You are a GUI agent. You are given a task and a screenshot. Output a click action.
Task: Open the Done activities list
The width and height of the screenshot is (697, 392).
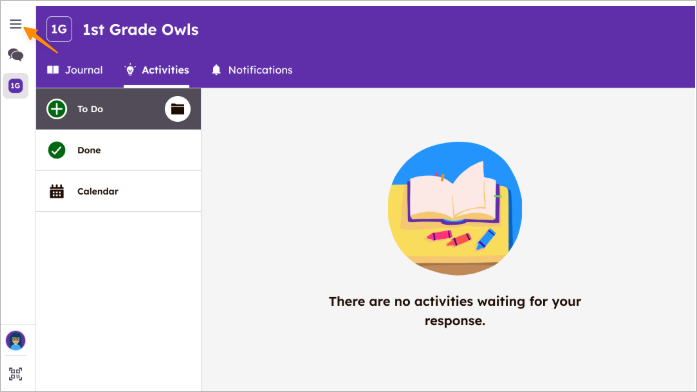pos(118,150)
